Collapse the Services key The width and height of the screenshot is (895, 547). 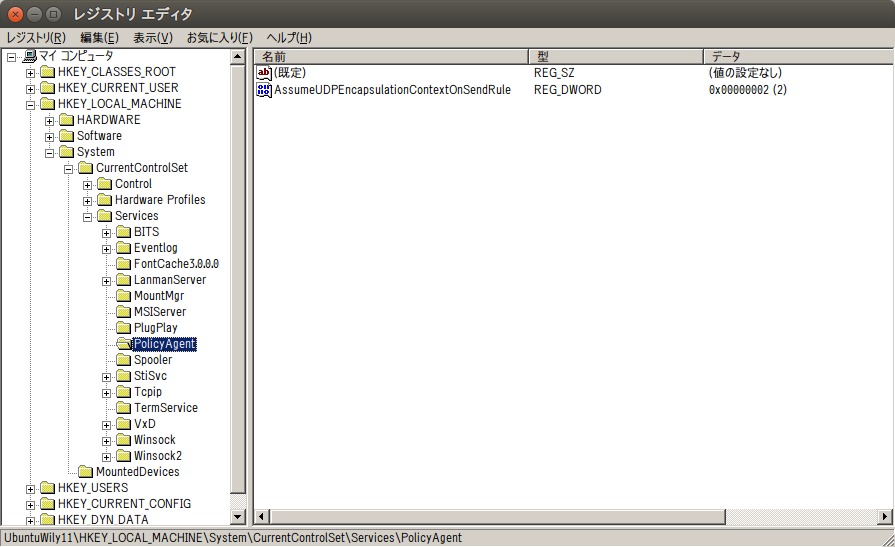point(87,217)
